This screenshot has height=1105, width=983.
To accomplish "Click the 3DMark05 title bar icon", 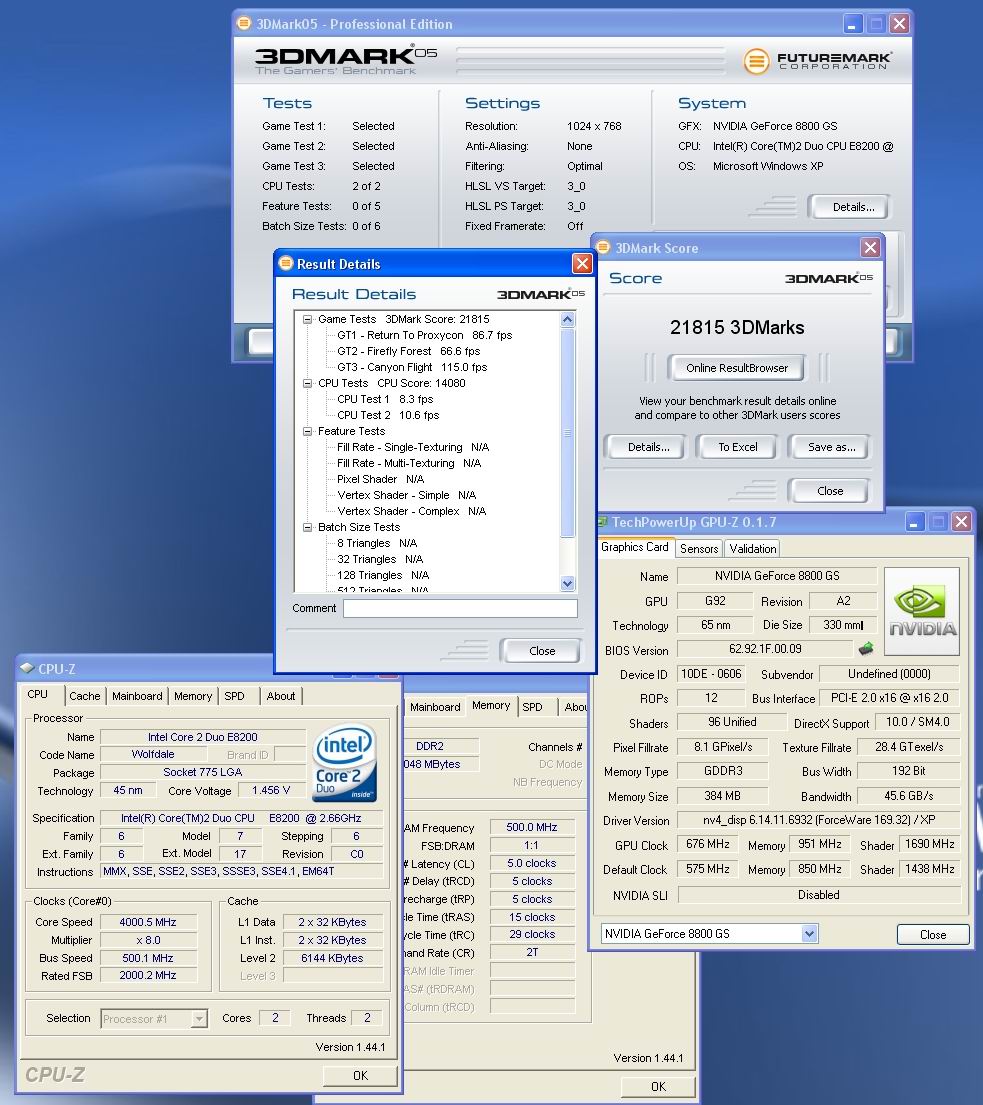I will pyautogui.click(x=244, y=23).
